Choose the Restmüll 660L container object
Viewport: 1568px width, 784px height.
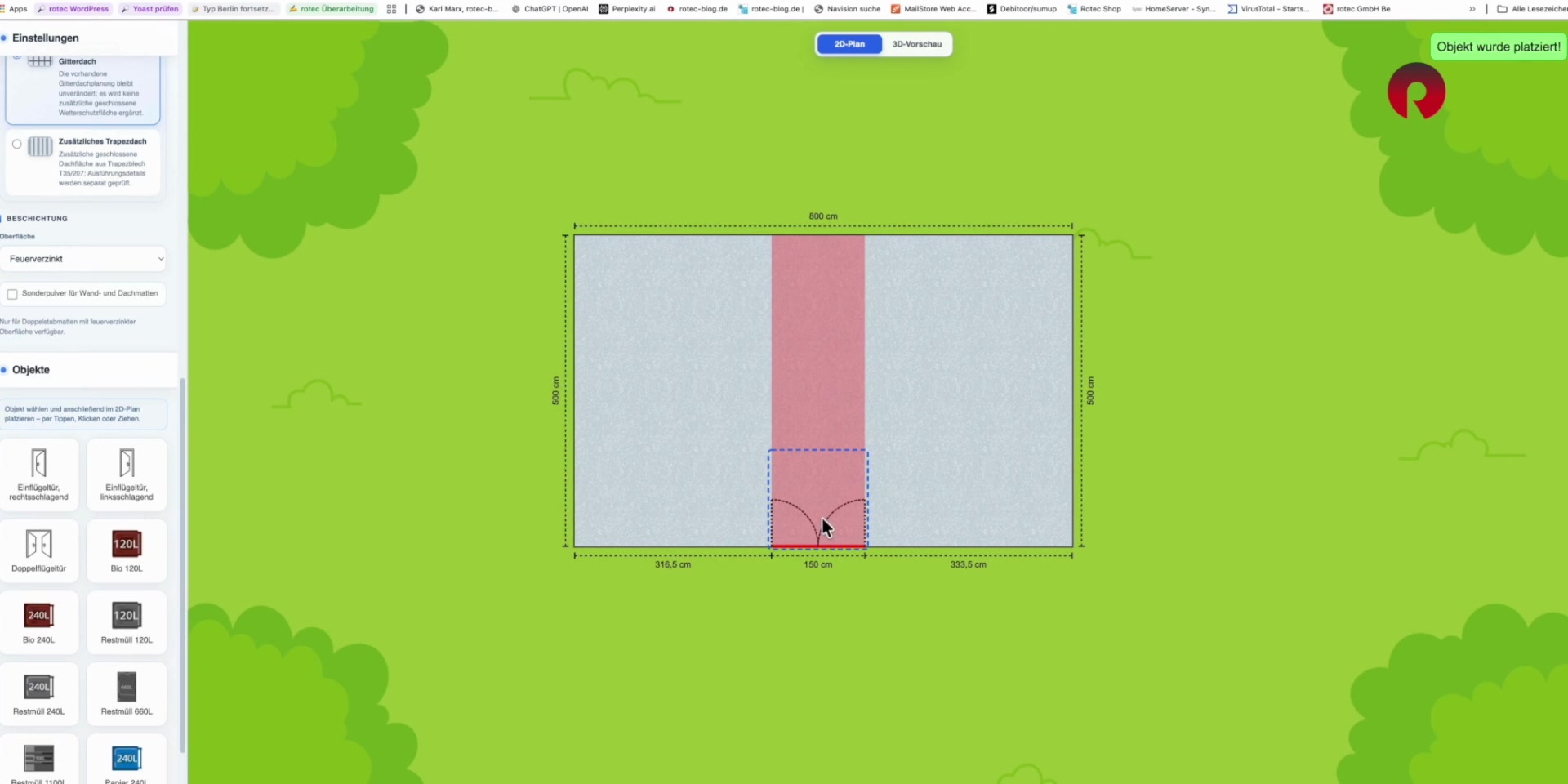click(127, 693)
